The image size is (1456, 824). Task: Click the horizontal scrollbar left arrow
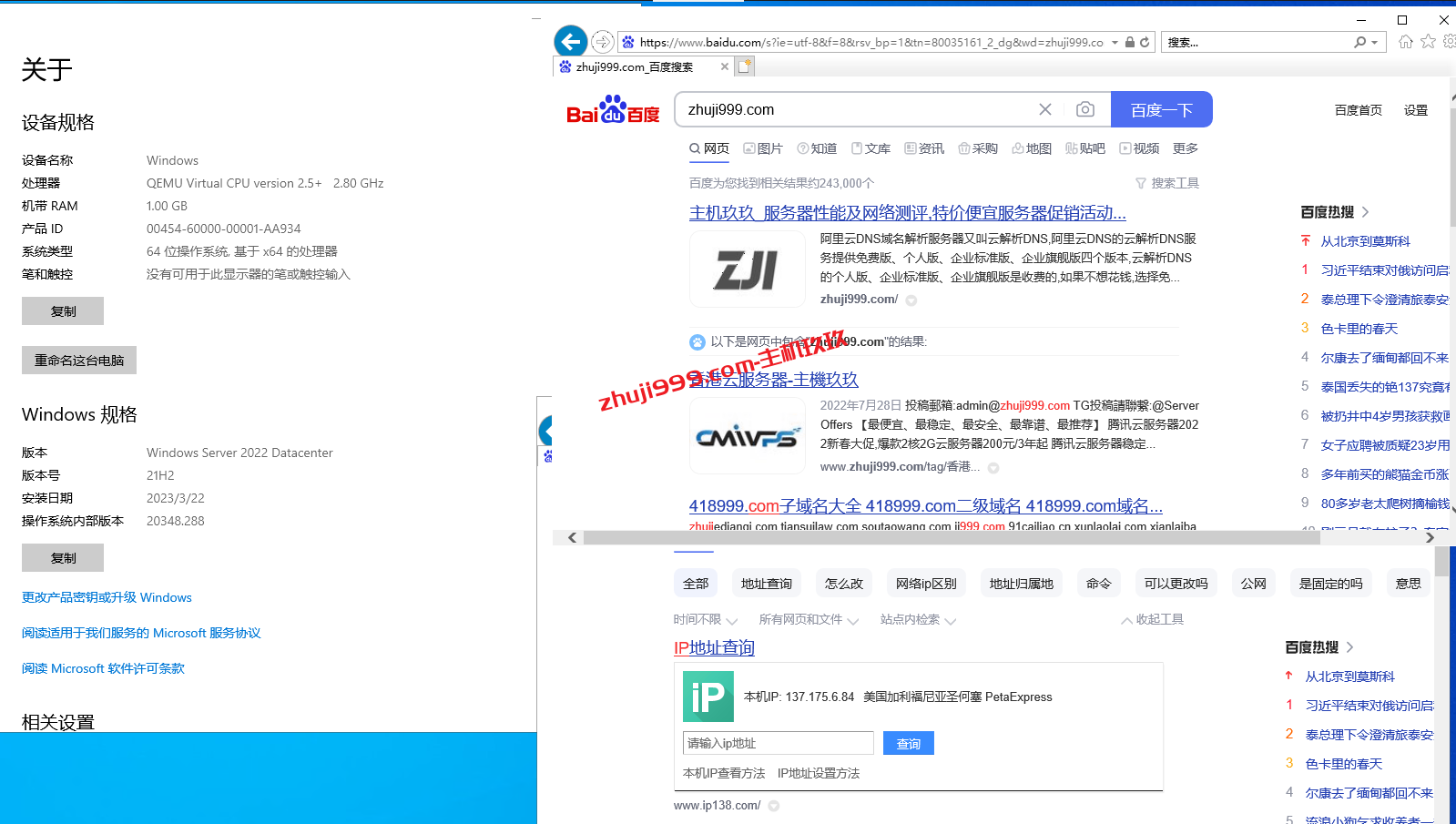pyautogui.click(x=572, y=538)
